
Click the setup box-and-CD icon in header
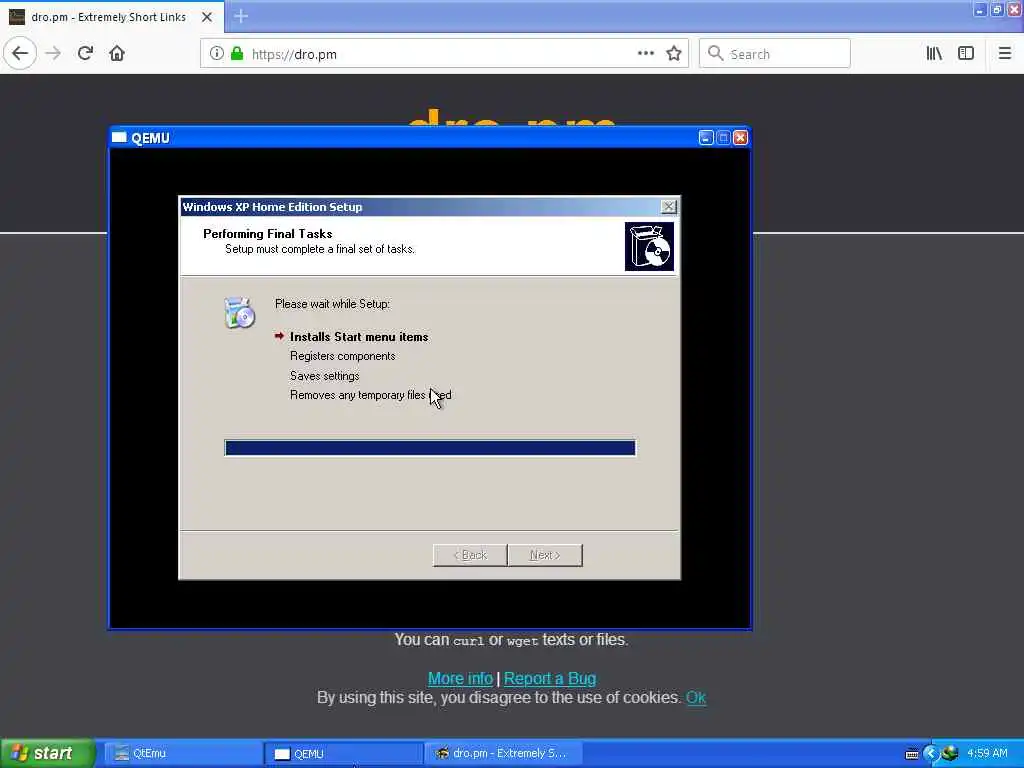point(649,246)
